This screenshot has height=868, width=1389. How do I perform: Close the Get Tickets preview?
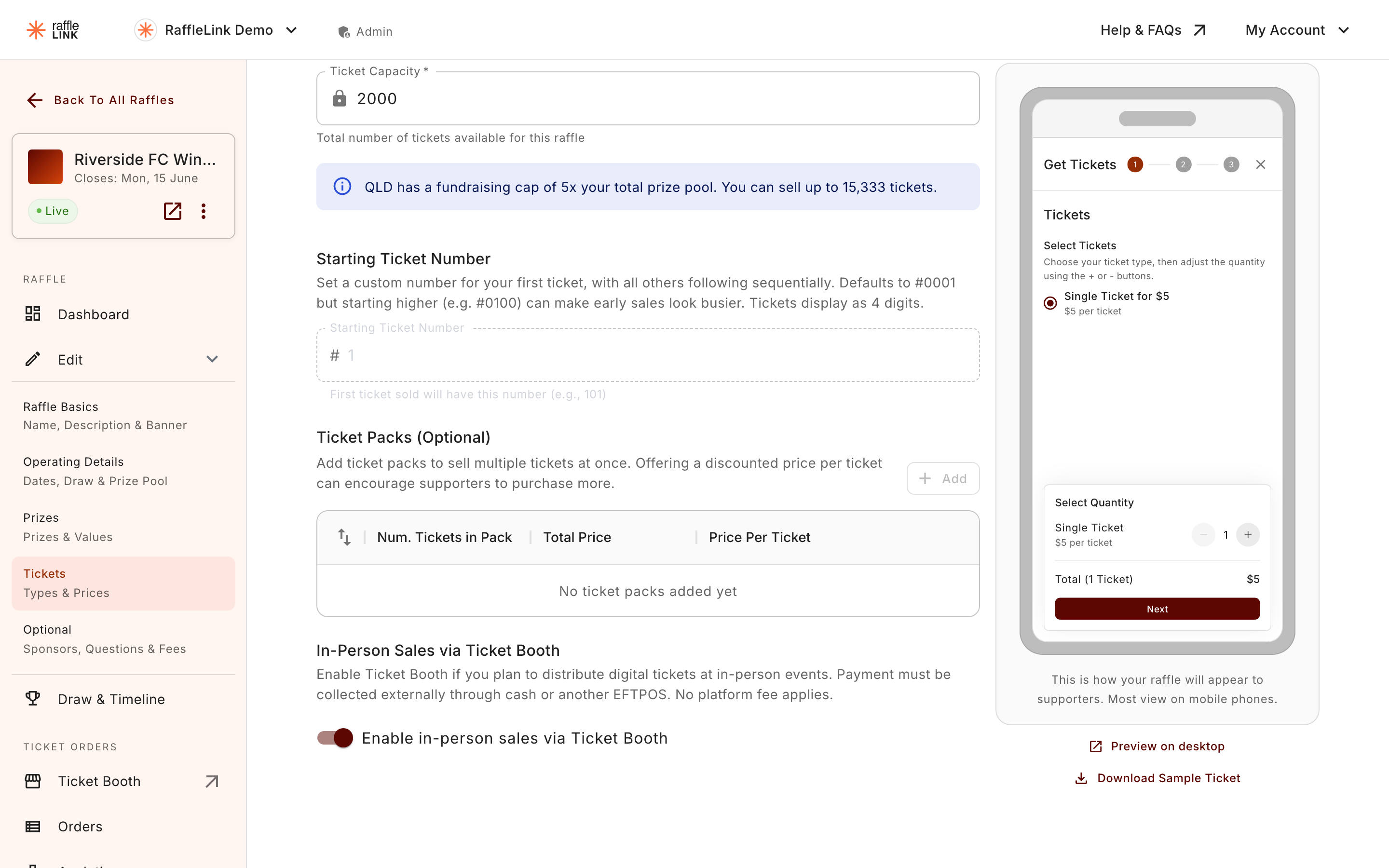[x=1260, y=165]
